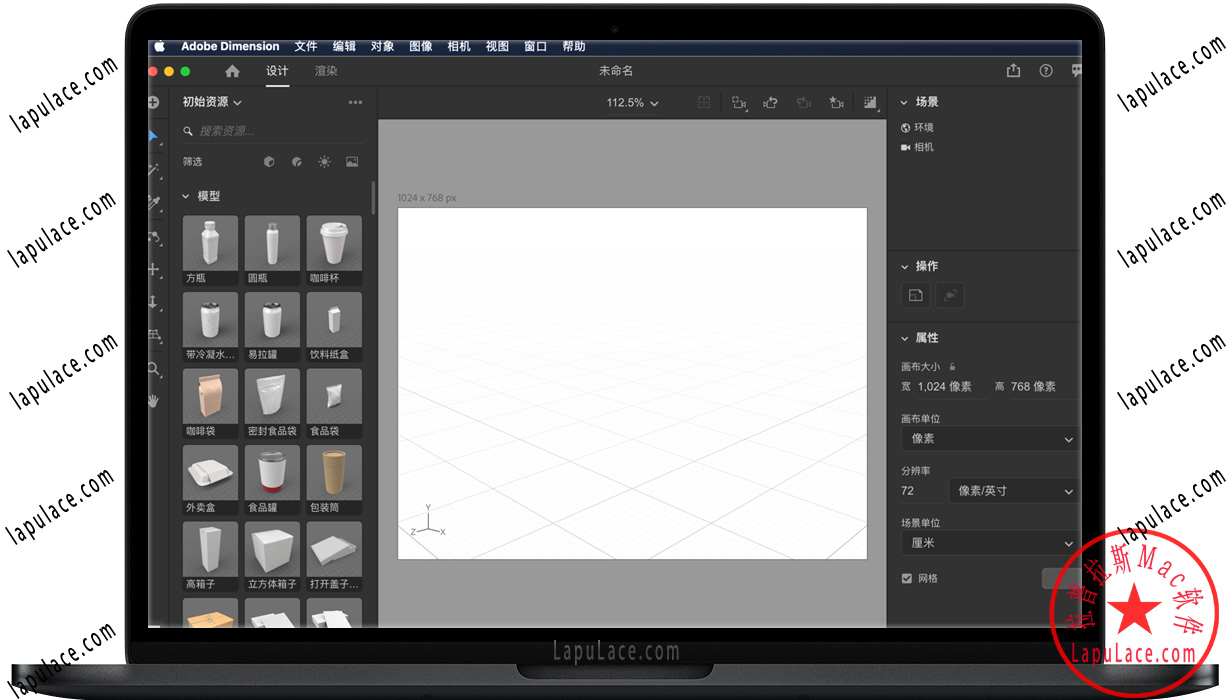Image resolution: width=1230 pixels, height=700 pixels.
Task: Switch to the 渲染 tab
Action: point(326,71)
